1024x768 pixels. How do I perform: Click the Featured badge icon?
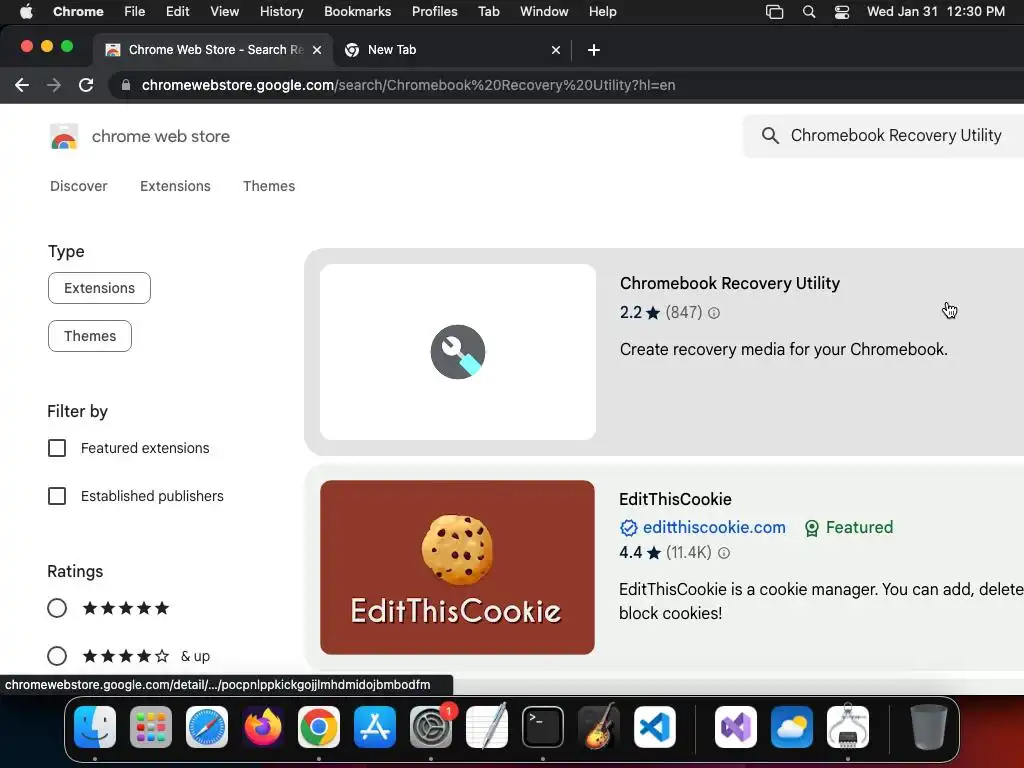pos(812,528)
